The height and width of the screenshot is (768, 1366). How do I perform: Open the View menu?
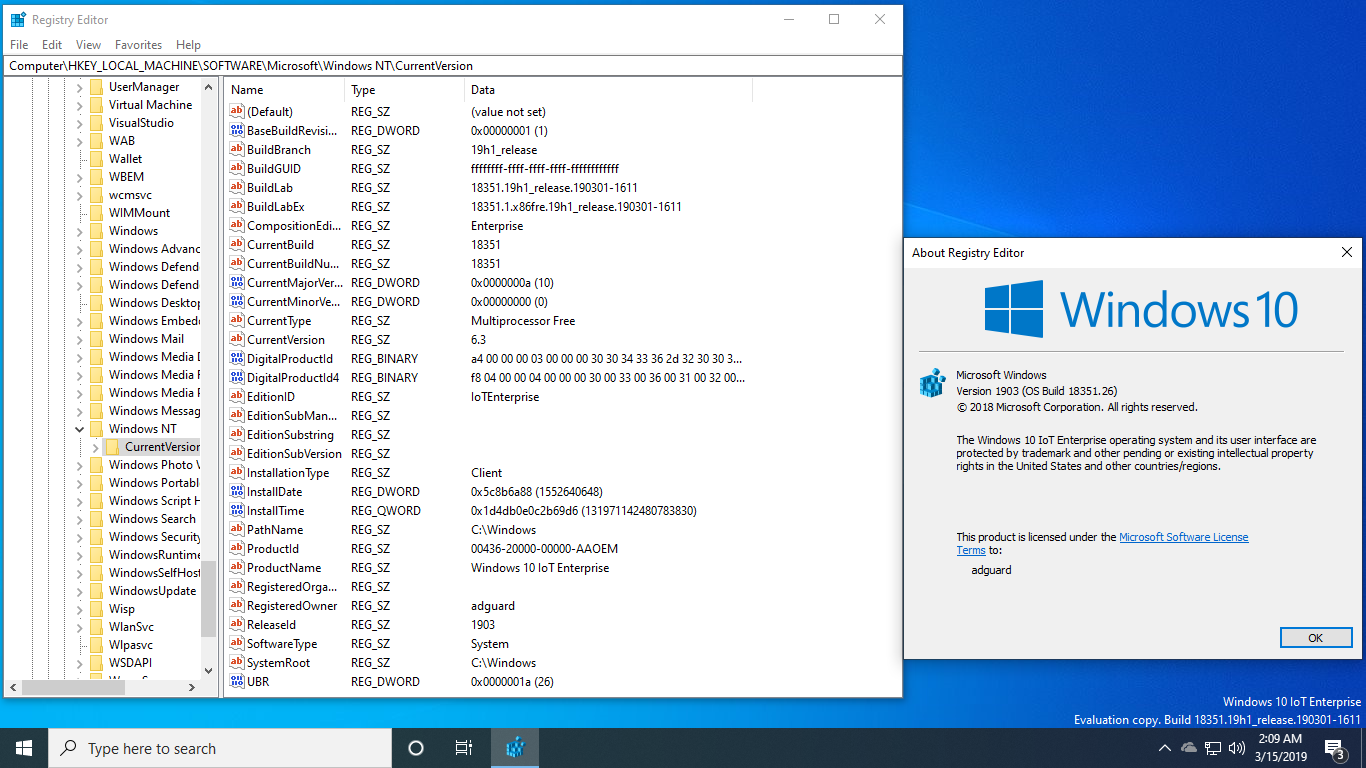pos(88,45)
